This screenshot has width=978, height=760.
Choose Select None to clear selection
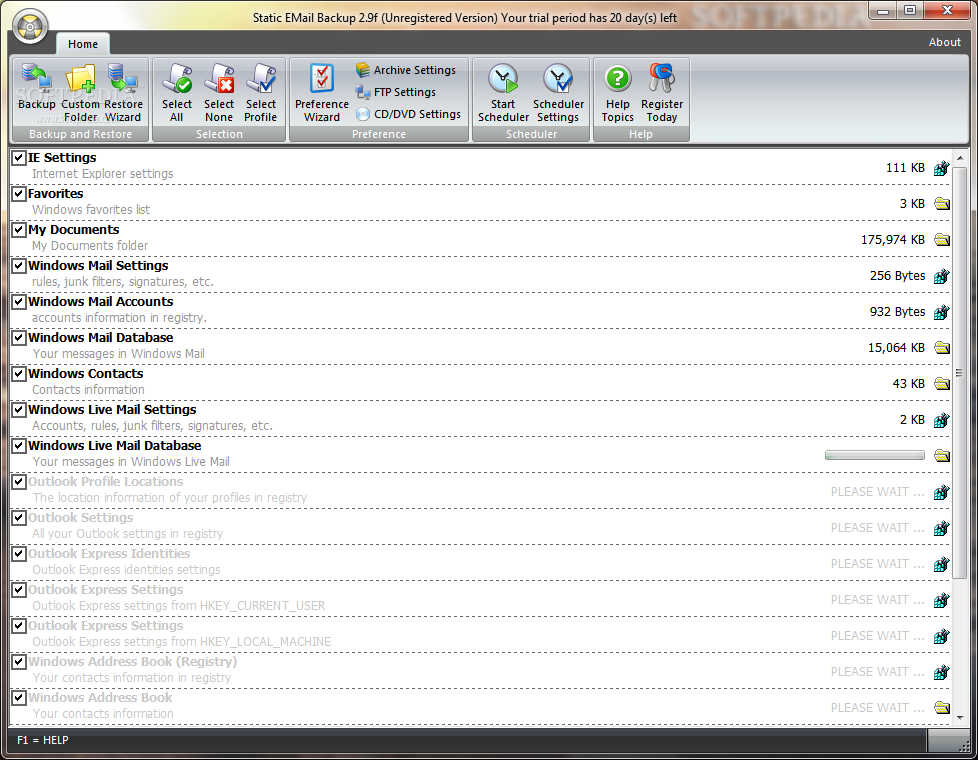(219, 92)
